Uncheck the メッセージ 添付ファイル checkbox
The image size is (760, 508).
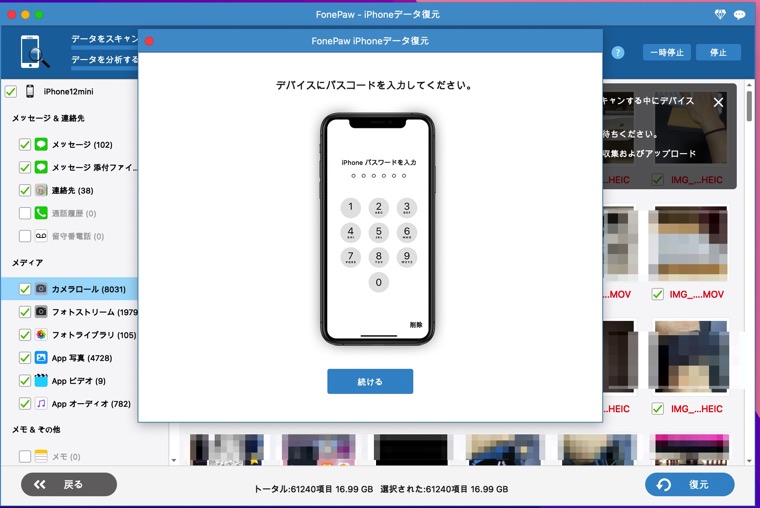click(x=25, y=167)
